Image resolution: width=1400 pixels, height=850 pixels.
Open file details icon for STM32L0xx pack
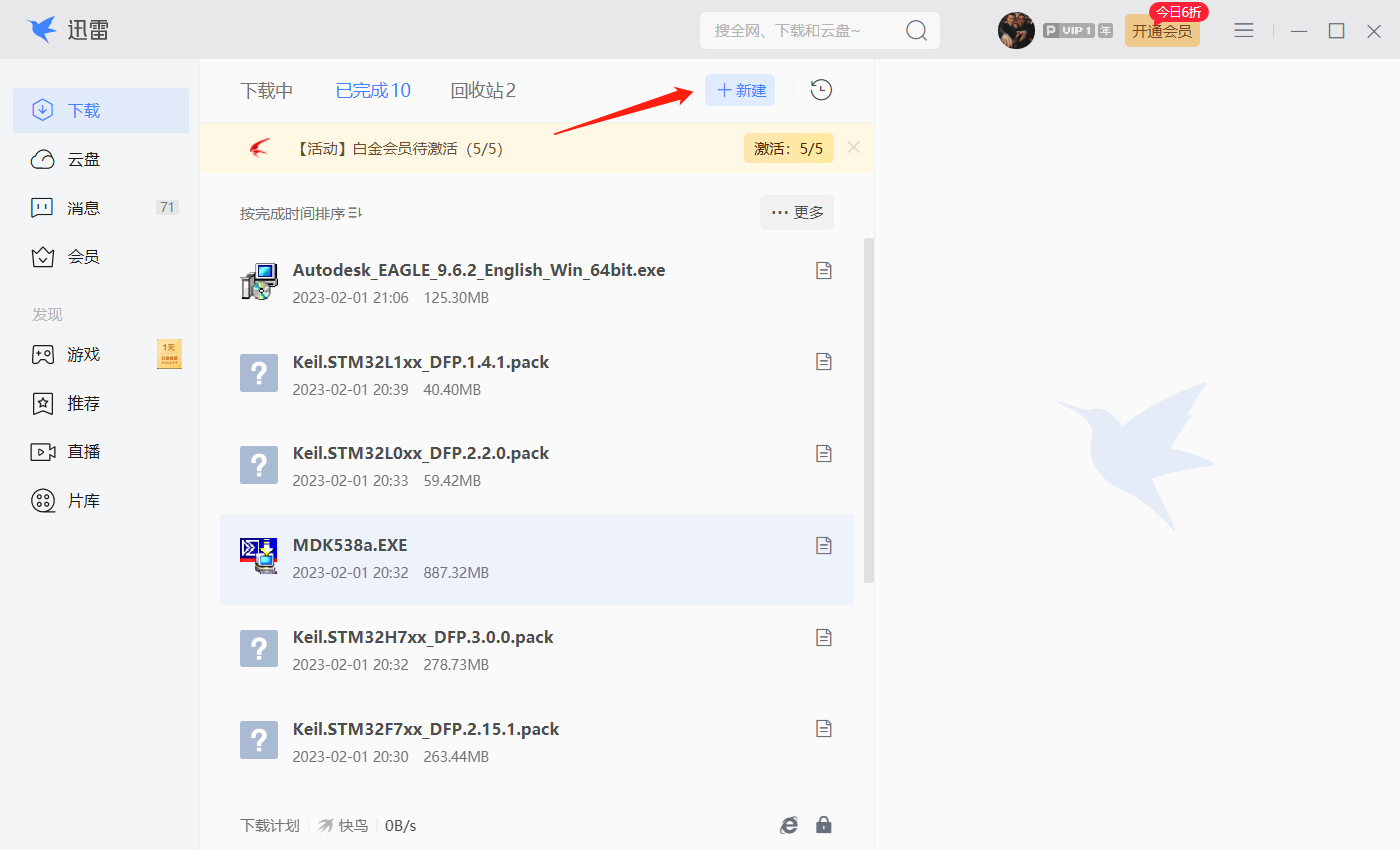[824, 454]
